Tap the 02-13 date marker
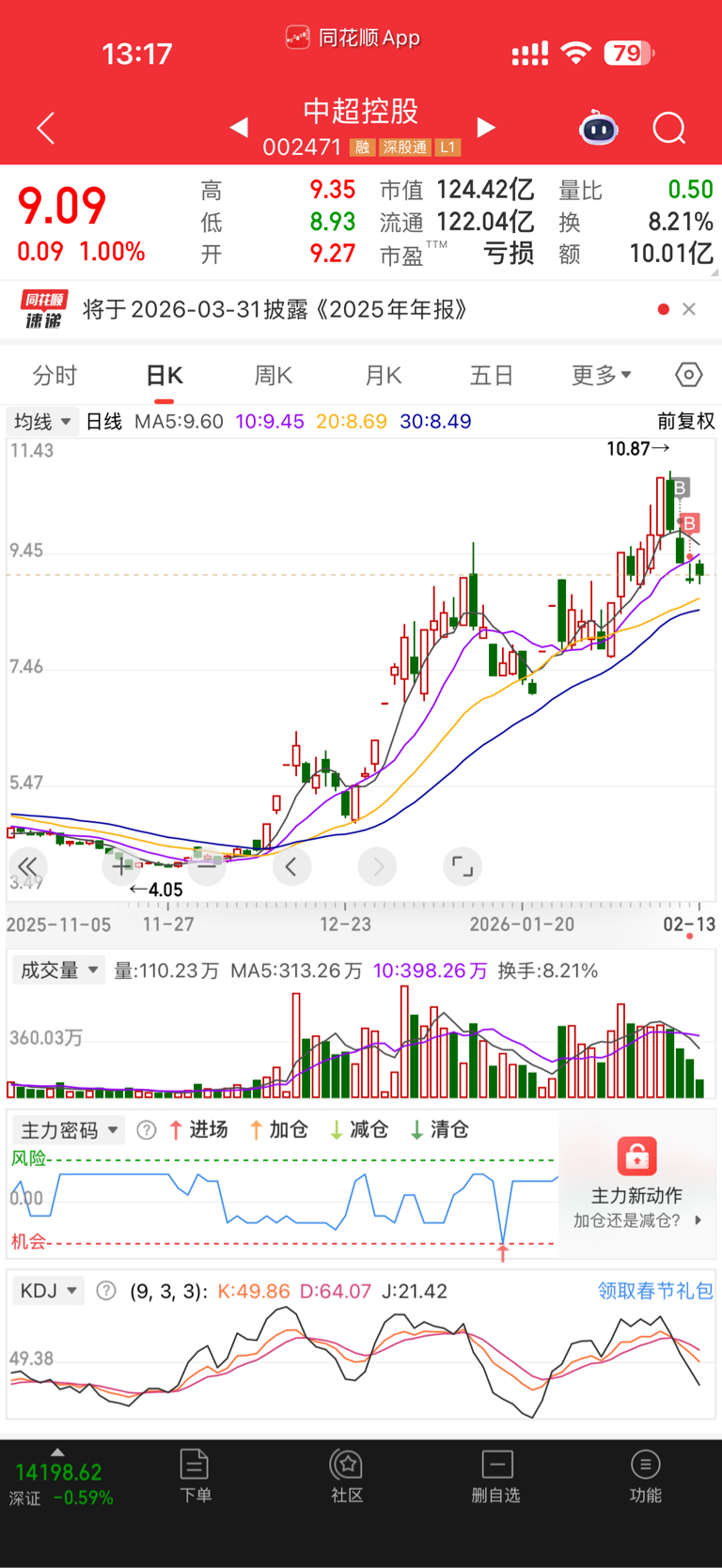 689,924
